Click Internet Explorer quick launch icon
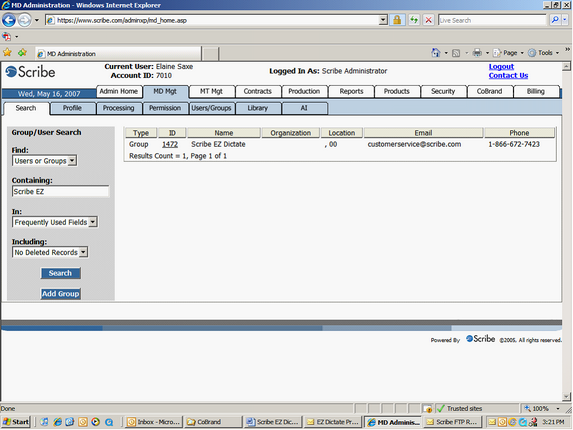This screenshot has width=573, height=430. [x=57, y=422]
